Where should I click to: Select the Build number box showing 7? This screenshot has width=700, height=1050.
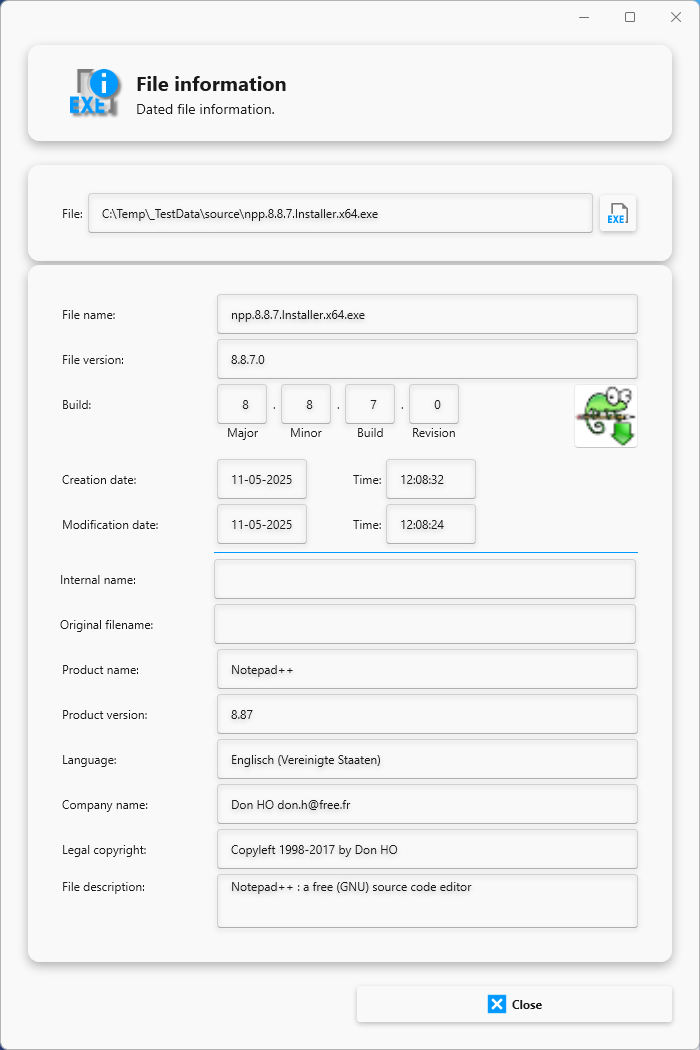[370, 404]
